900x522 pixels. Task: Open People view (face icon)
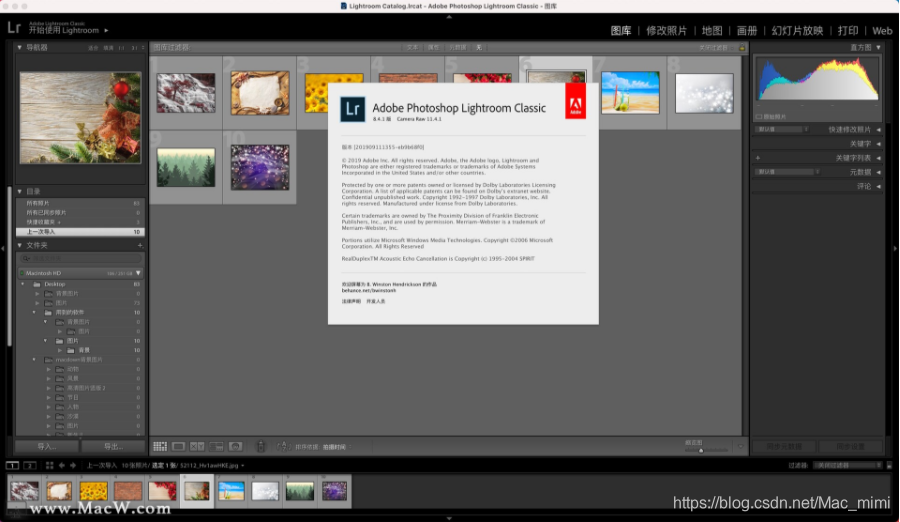tap(235, 446)
